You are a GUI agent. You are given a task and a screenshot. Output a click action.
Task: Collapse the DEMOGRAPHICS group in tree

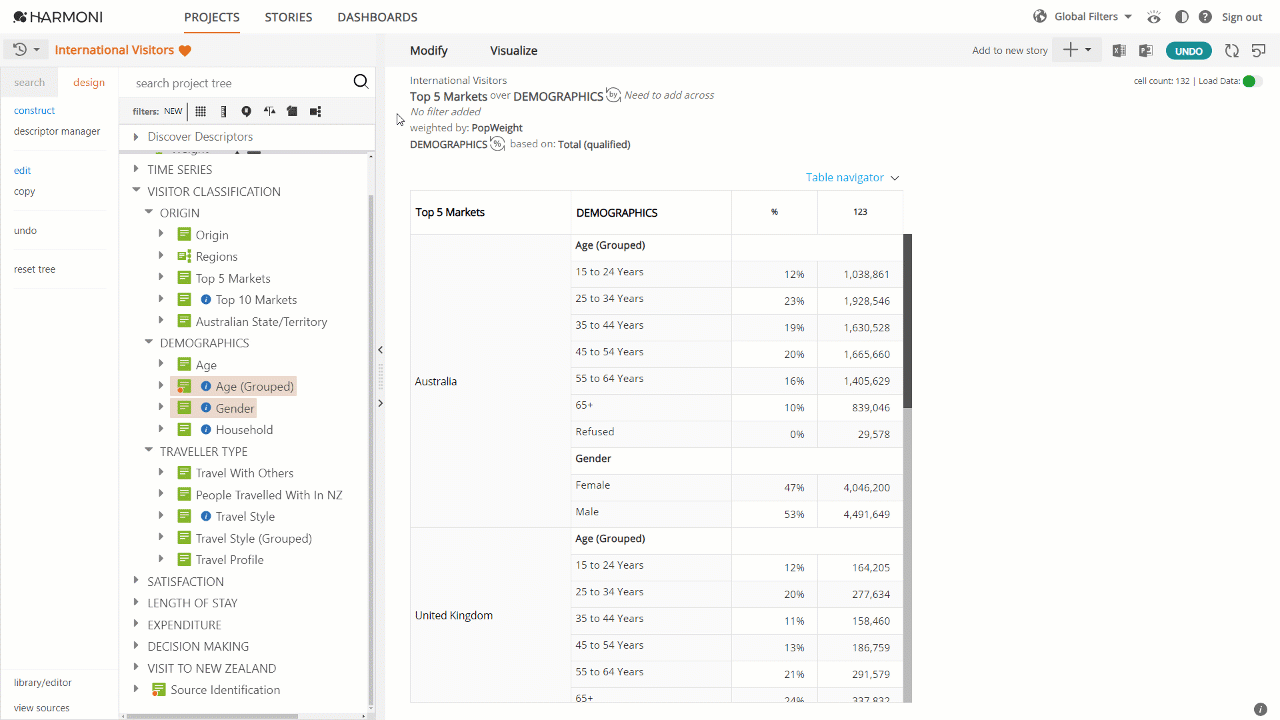click(149, 343)
